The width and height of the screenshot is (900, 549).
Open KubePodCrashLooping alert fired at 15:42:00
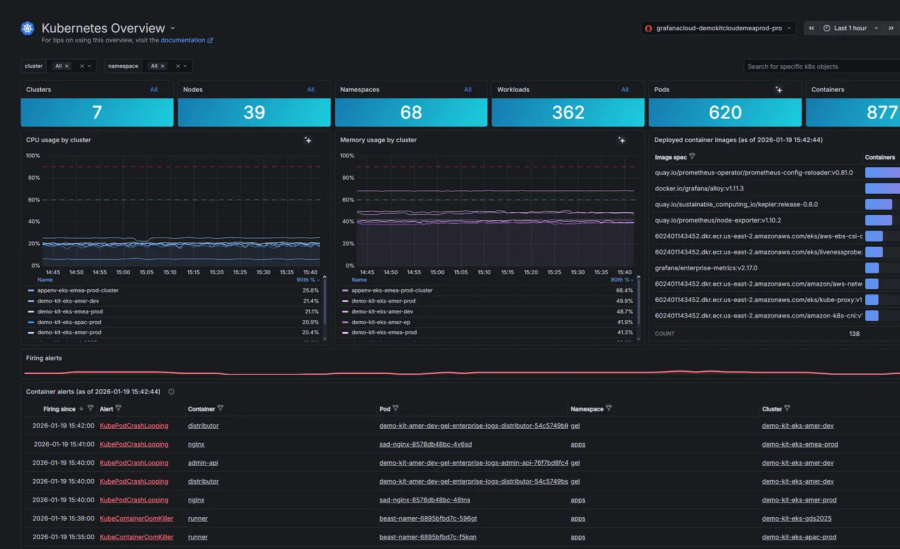click(x=134, y=426)
